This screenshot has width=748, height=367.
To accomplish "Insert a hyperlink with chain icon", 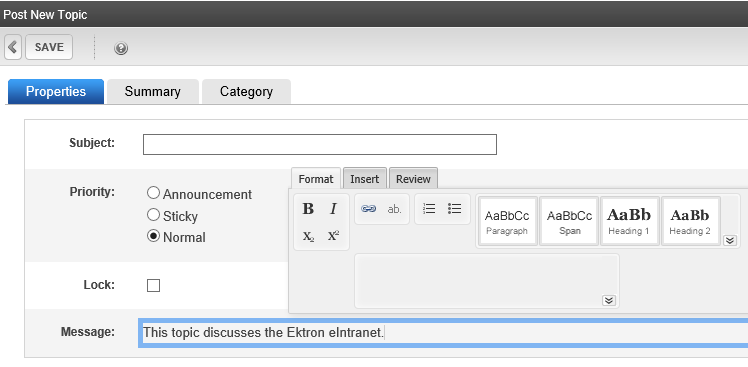I will click(368, 209).
